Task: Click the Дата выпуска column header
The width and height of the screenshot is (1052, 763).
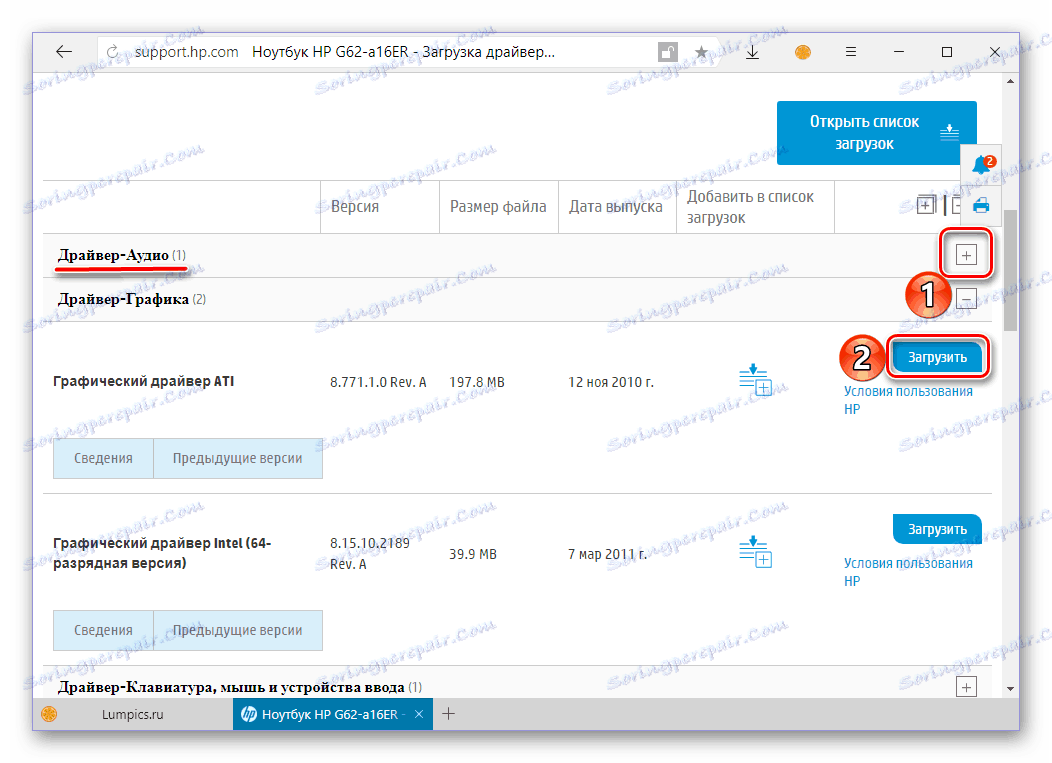Action: pos(615,207)
